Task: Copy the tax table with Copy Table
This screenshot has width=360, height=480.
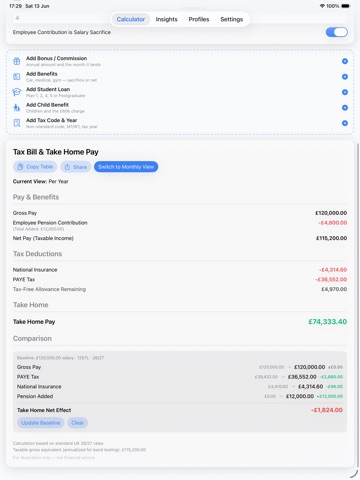Action: pos(35,167)
